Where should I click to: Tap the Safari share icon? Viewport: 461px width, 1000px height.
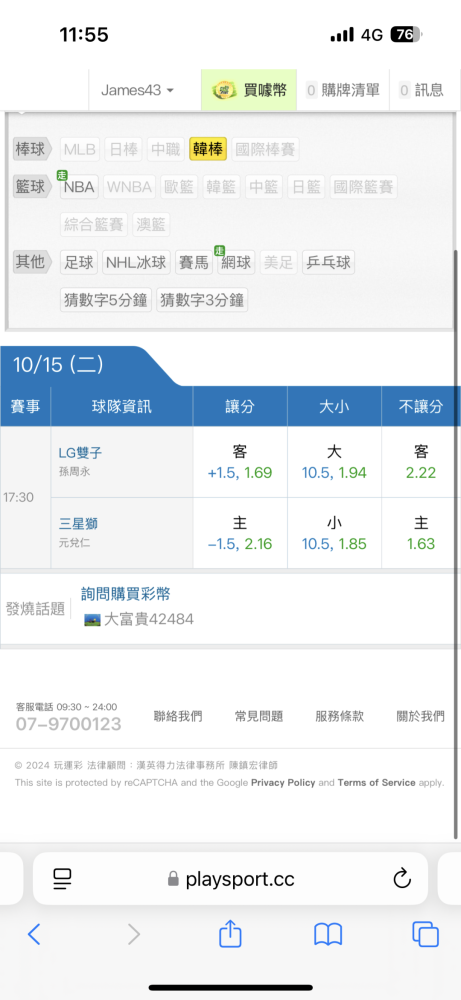coord(230,933)
